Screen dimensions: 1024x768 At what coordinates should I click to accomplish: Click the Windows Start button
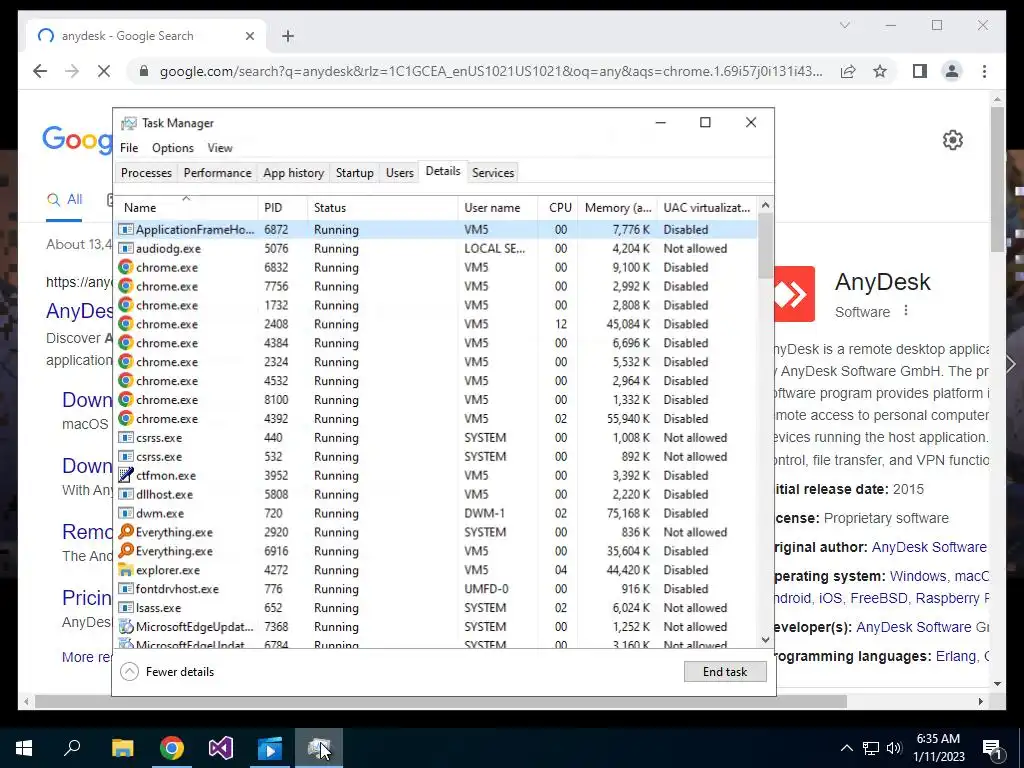click(24, 748)
